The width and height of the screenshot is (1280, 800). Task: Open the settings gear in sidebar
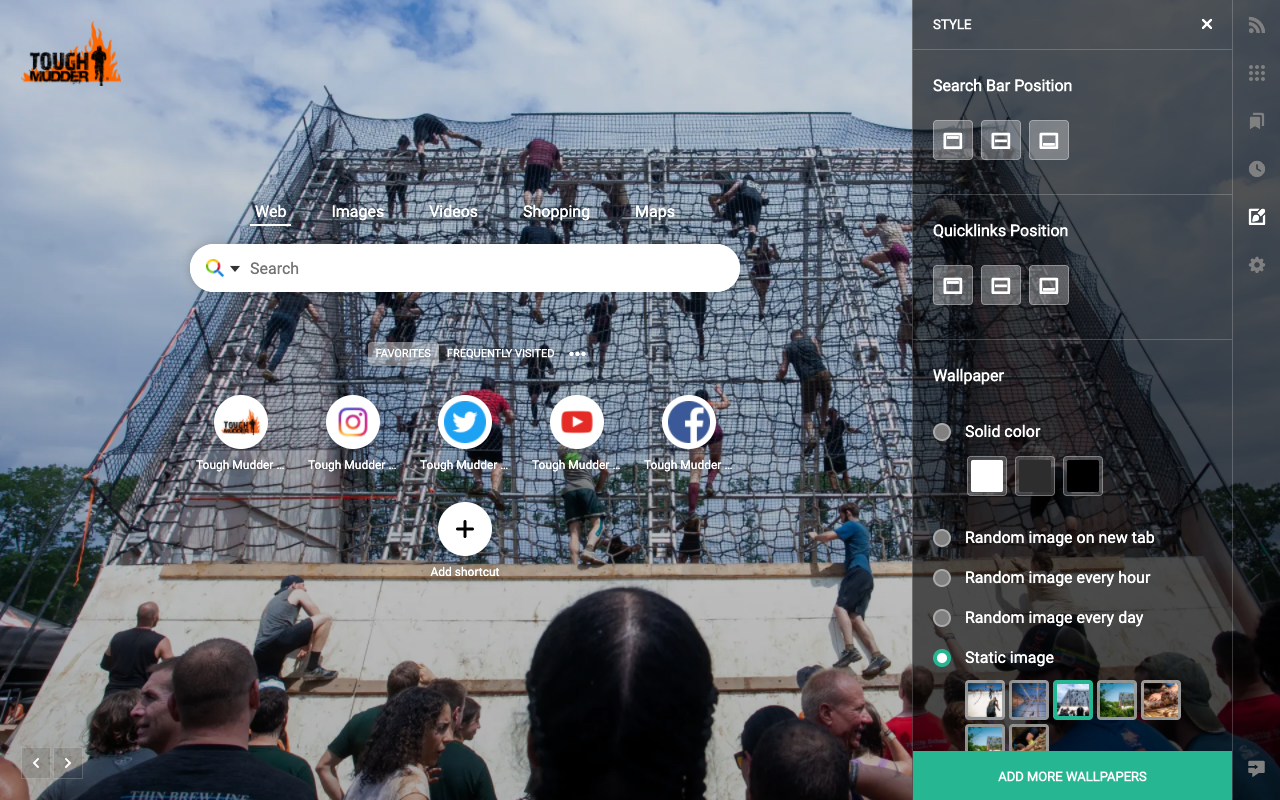point(1257,265)
